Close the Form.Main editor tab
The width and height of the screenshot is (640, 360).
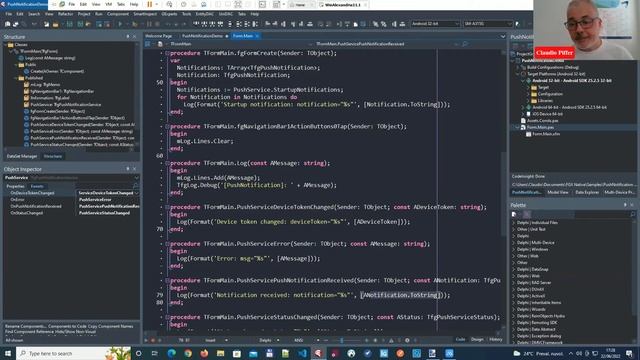click(257, 36)
